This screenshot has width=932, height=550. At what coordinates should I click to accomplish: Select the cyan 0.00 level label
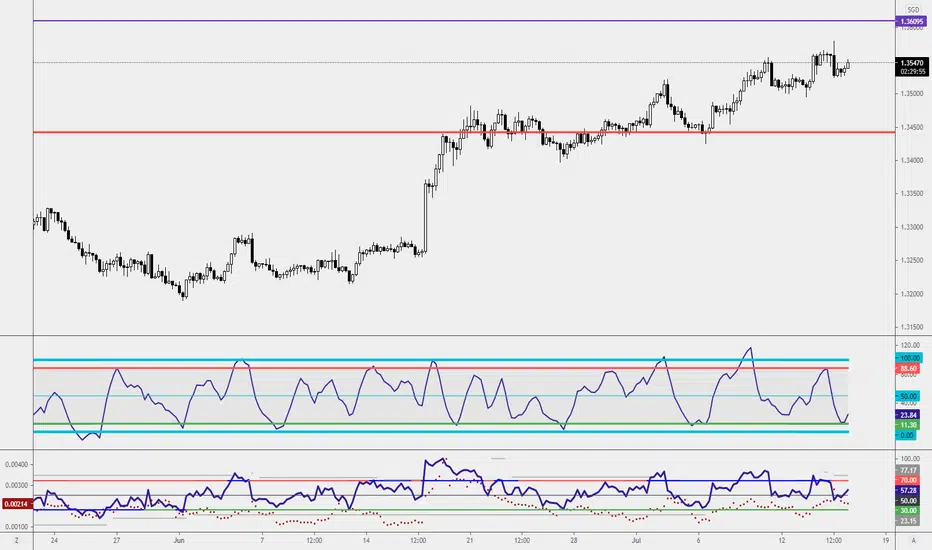coord(906,435)
